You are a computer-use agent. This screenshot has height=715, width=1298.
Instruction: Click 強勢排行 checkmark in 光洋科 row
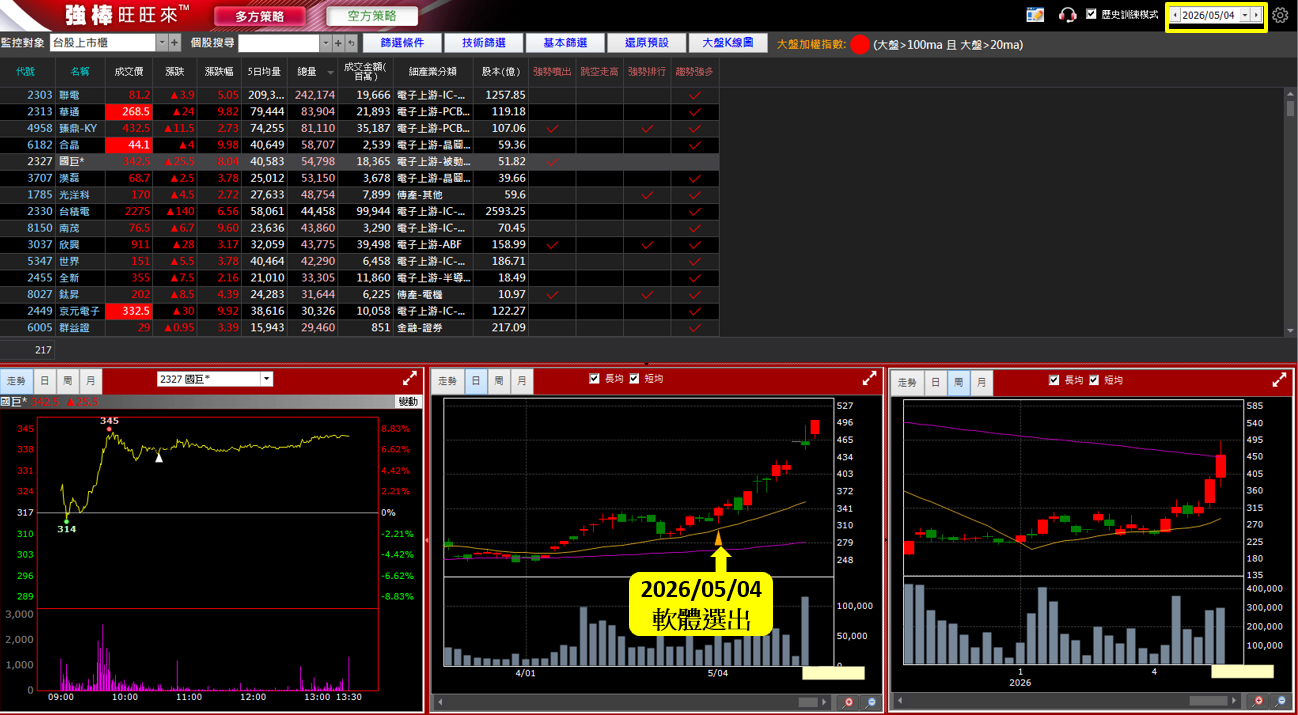647,195
